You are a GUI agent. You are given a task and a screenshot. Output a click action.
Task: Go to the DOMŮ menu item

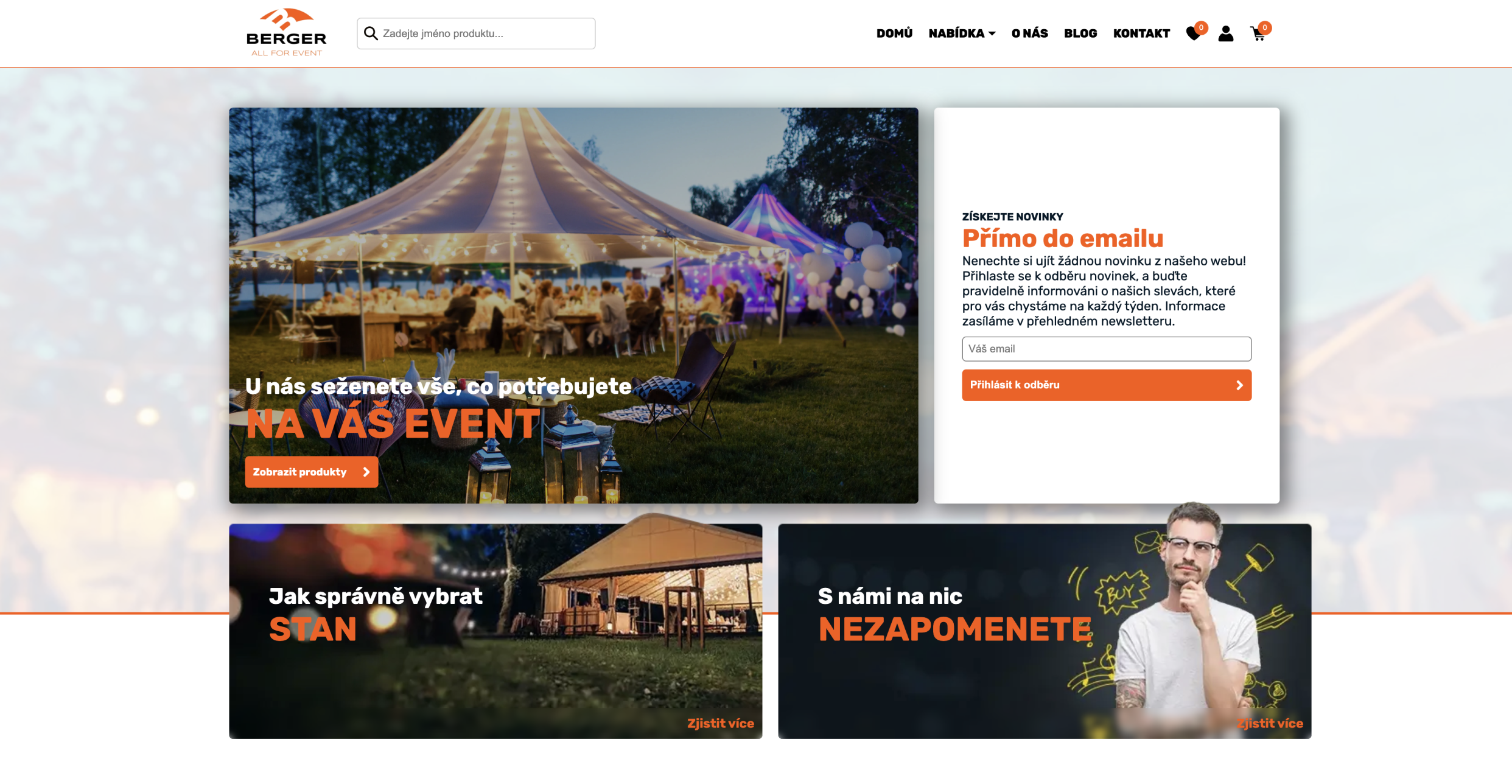894,33
